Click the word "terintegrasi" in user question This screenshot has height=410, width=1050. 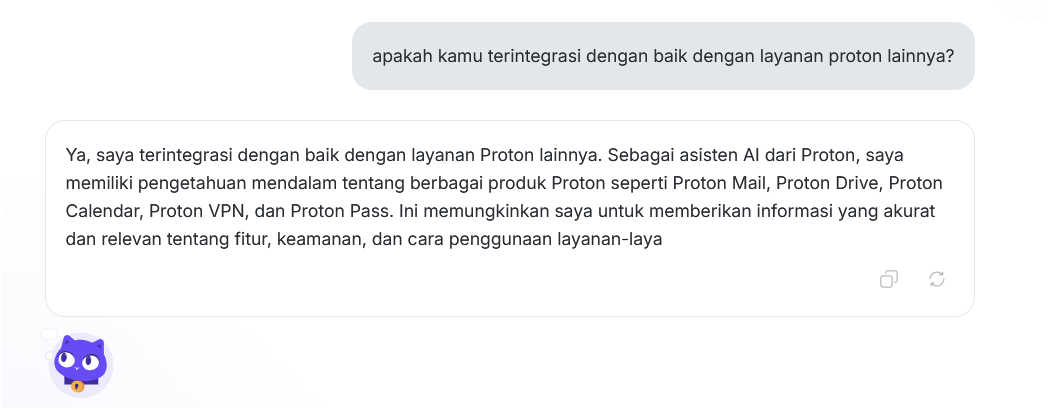(x=534, y=56)
